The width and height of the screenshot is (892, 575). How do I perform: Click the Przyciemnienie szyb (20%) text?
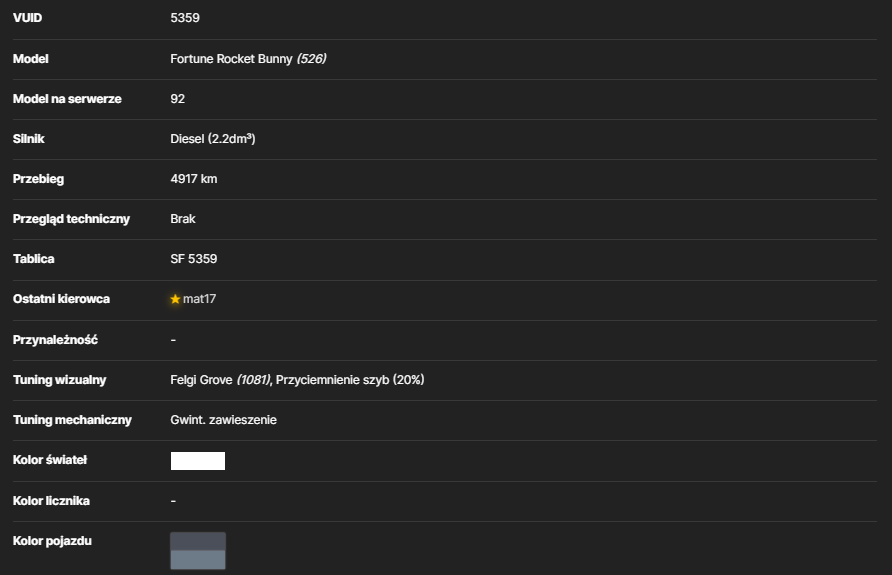click(x=350, y=380)
